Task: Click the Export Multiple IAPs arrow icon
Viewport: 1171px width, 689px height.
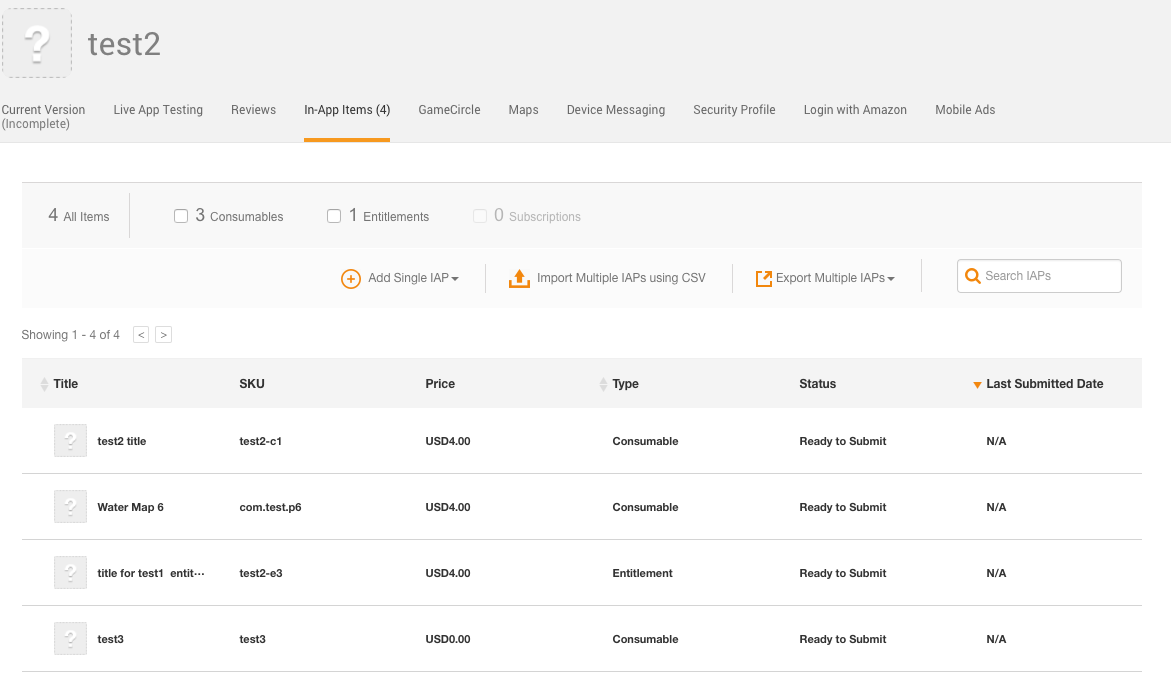Action: [764, 279]
